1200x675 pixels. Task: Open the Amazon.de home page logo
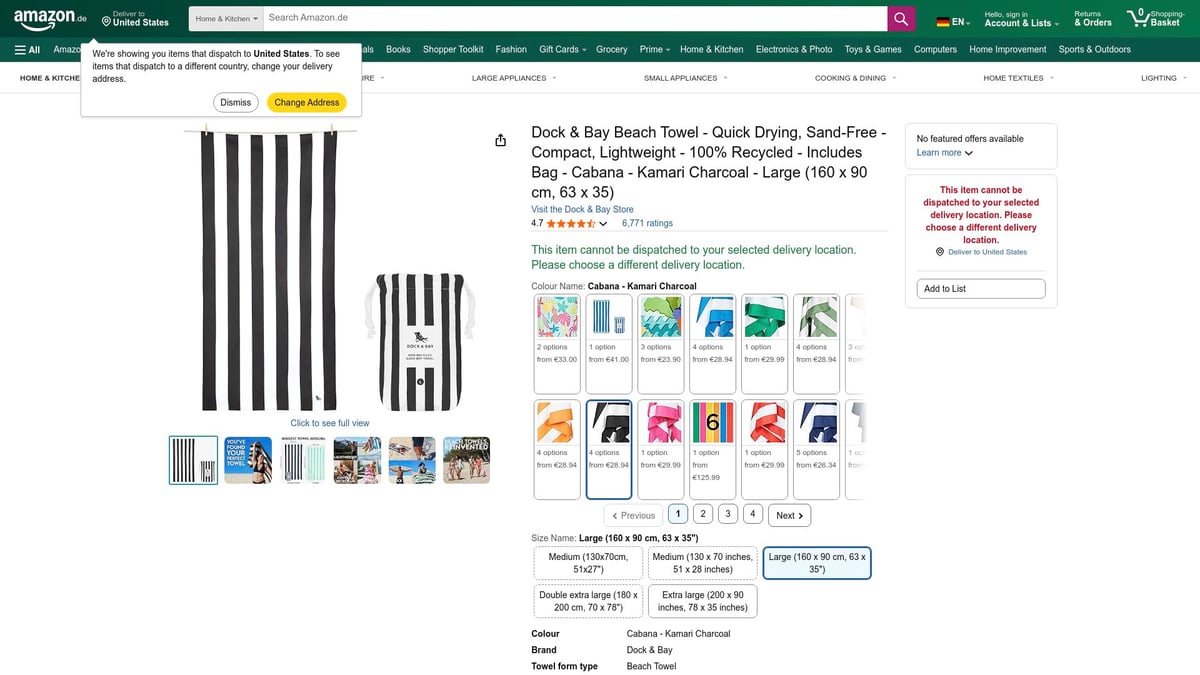(x=48, y=17)
